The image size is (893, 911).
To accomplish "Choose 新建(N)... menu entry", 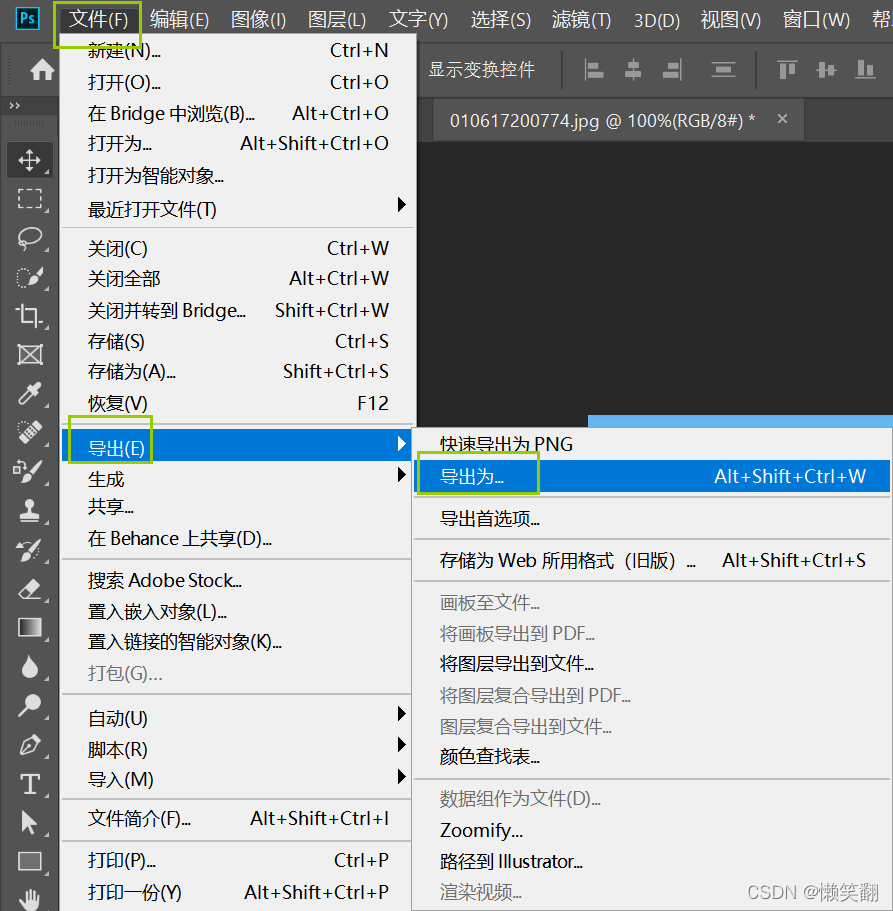I will (238, 51).
